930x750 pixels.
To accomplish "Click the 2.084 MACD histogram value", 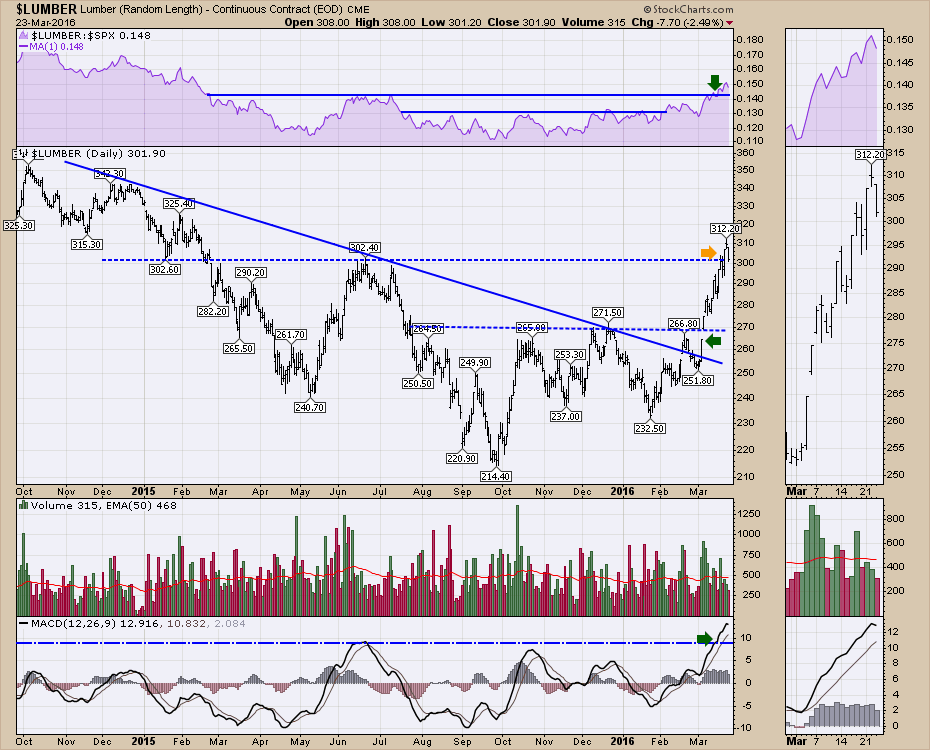I will pos(228,624).
